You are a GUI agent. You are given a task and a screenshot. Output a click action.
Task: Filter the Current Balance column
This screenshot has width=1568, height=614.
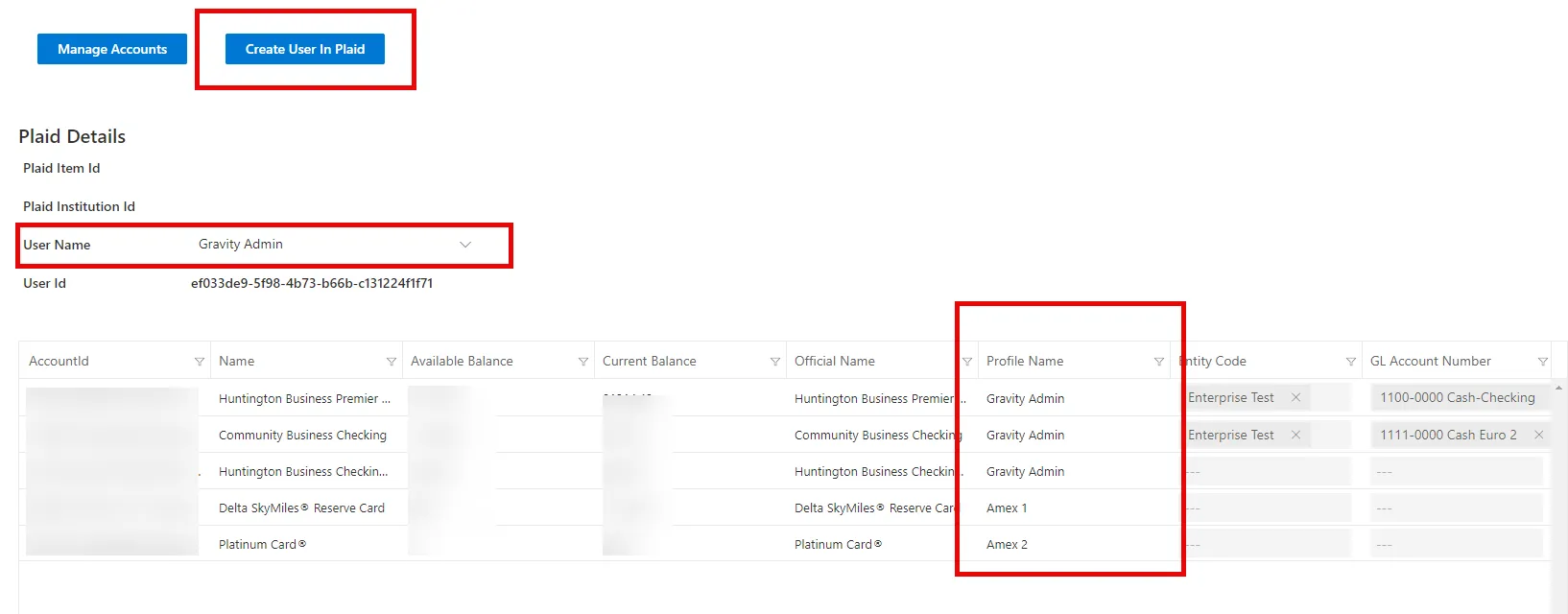[x=775, y=362]
